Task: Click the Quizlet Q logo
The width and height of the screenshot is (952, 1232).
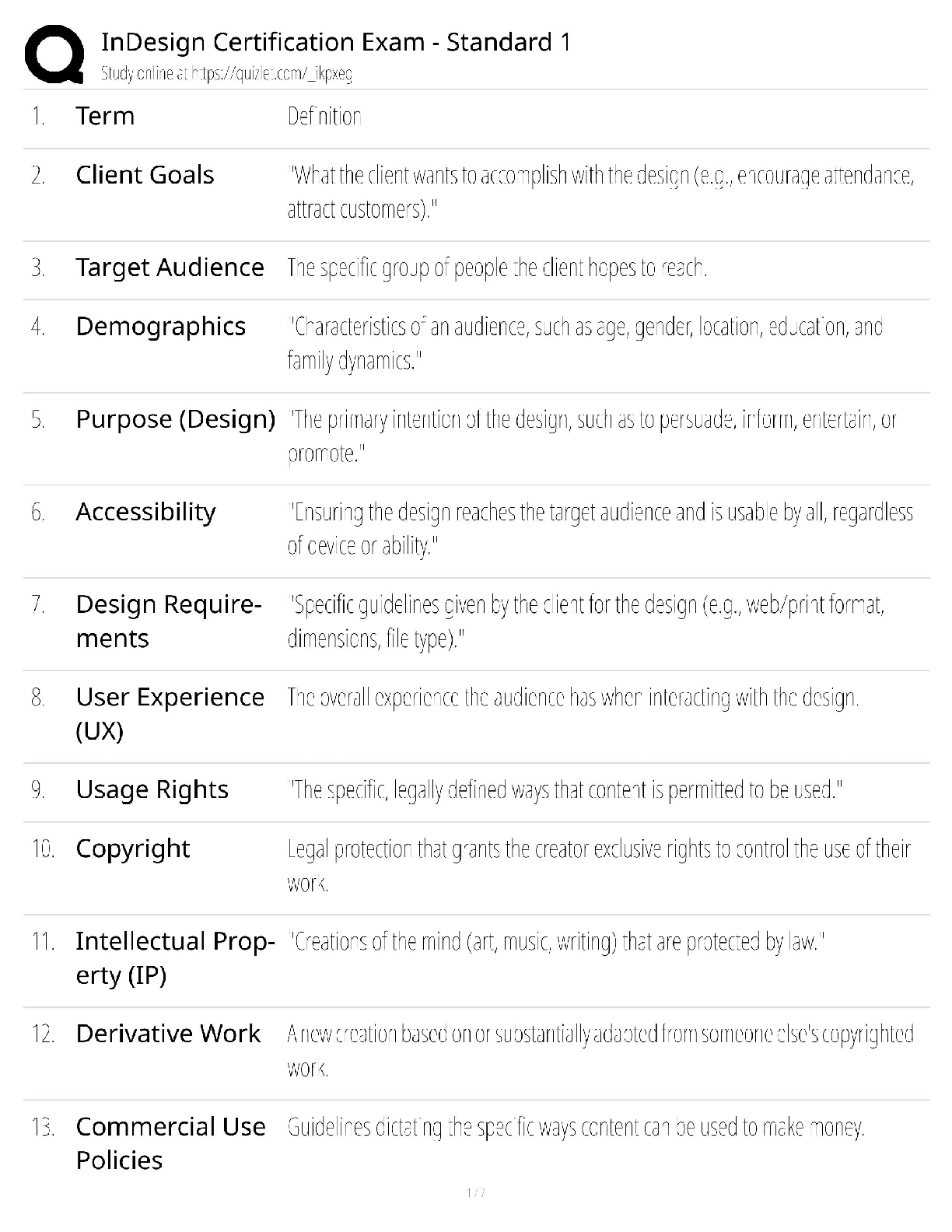Action: click(x=54, y=54)
